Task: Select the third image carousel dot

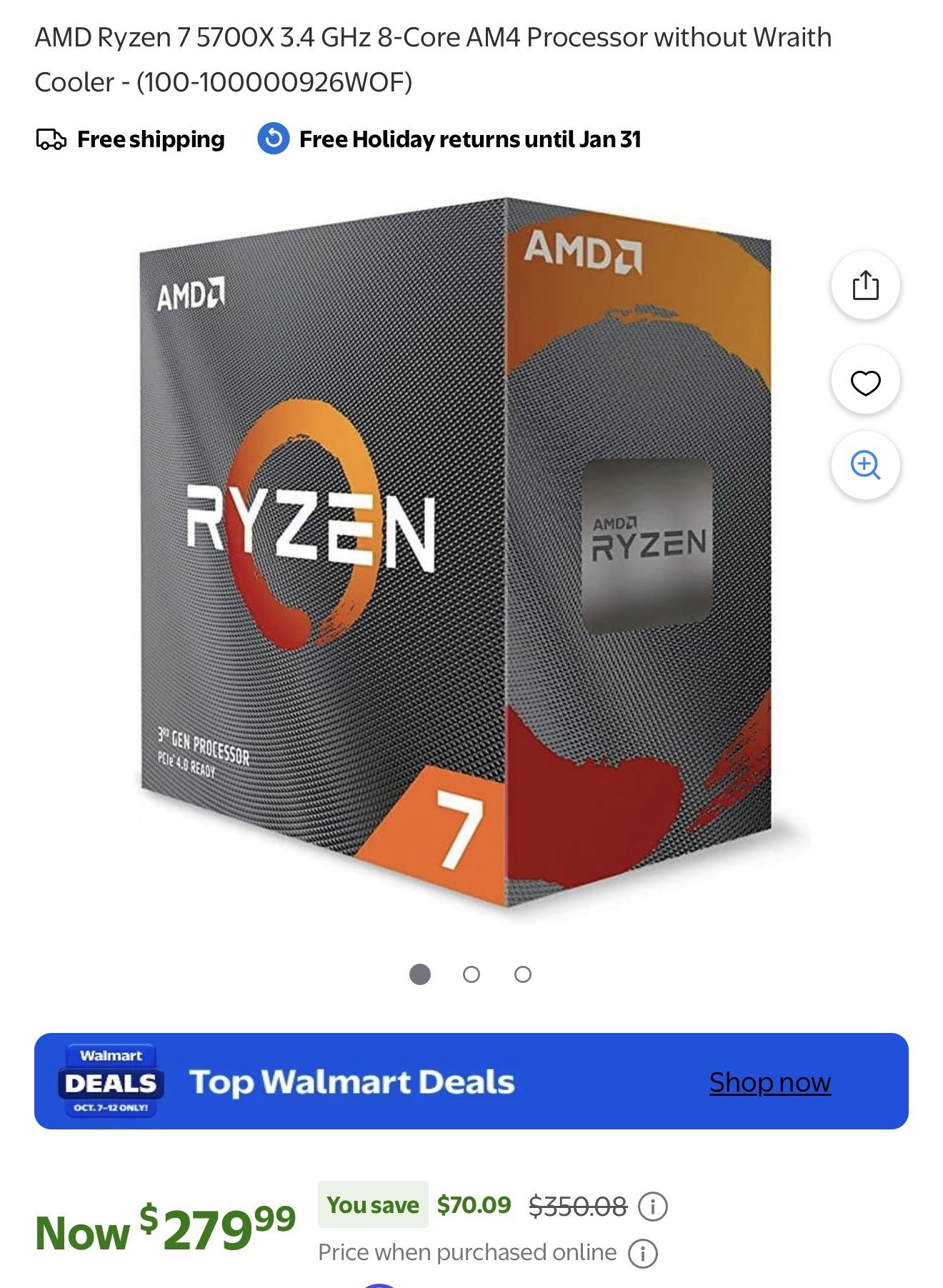Action: click(523, 974)
